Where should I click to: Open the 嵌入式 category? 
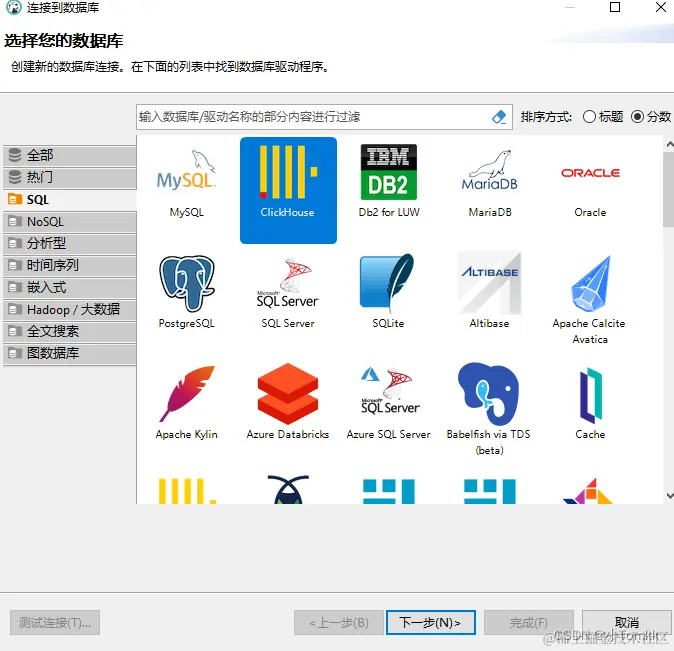click(70, 287)
